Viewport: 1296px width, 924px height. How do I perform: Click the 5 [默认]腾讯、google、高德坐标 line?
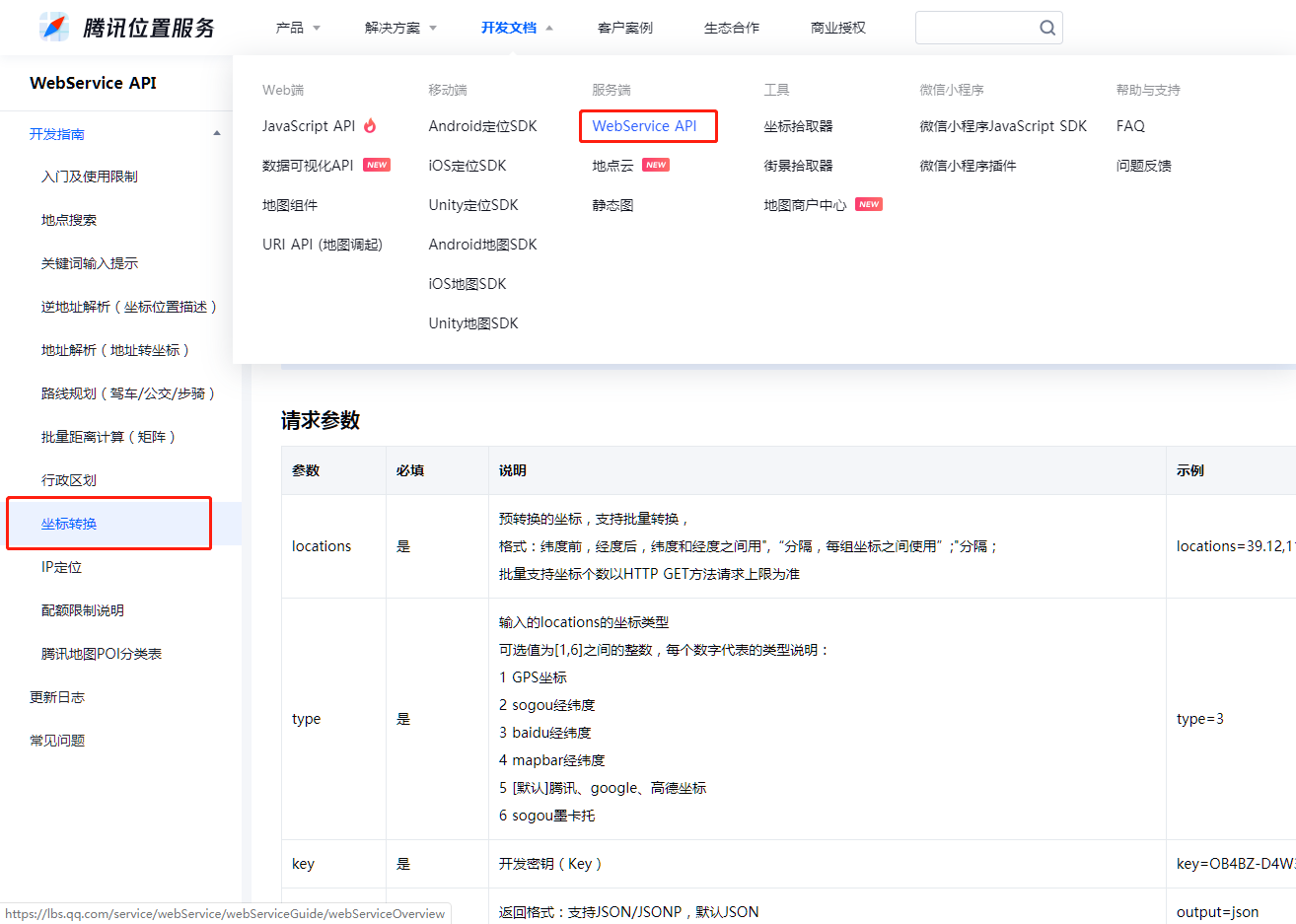(603, 788)
